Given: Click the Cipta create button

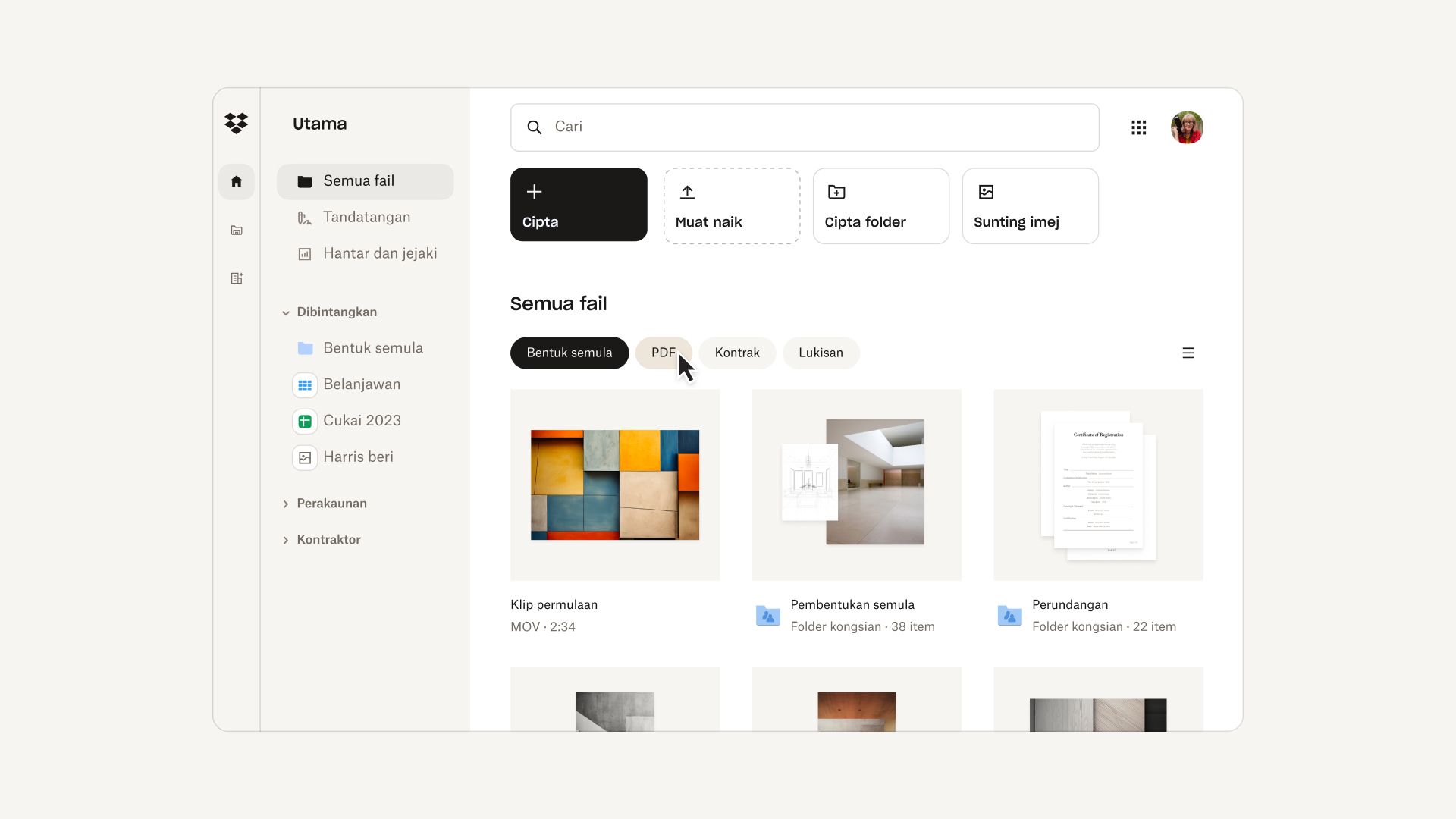Looking at the screenshot, I should pos(579,205).
